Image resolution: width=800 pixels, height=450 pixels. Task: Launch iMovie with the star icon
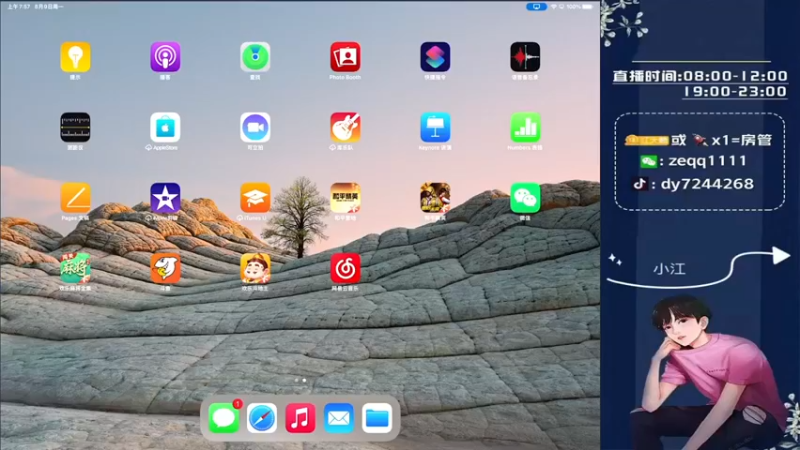click(x=165, y=197)
